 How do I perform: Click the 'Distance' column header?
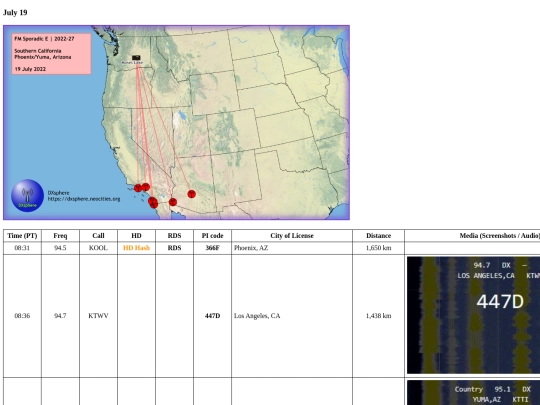(x=378, y=236)
